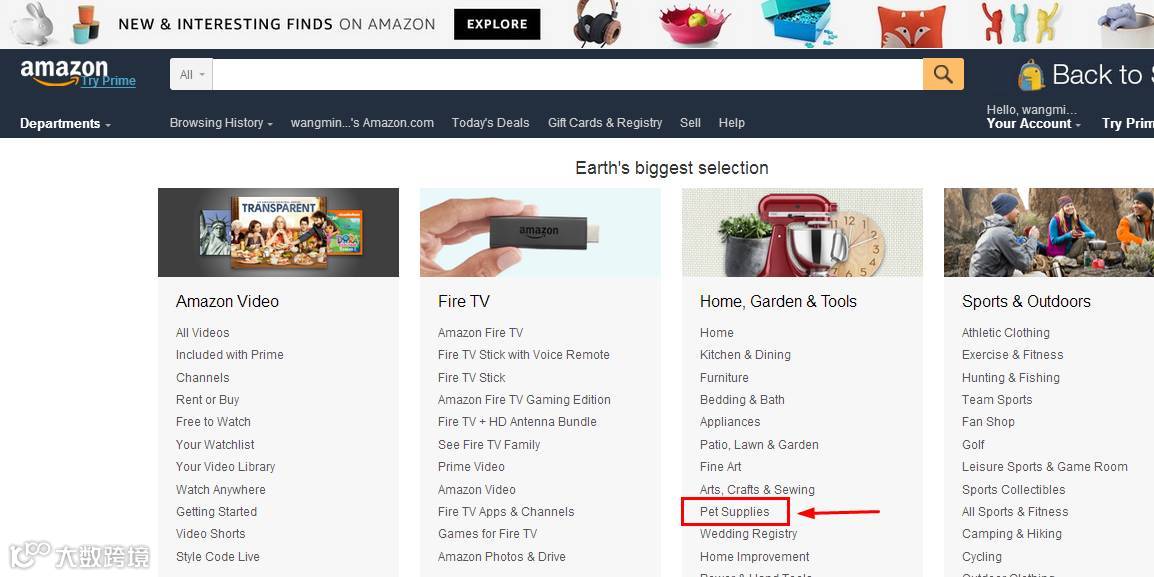1154x577 pixels.
Task: Click the backpack Back to School icon
Action: (x=1031, y=75)
